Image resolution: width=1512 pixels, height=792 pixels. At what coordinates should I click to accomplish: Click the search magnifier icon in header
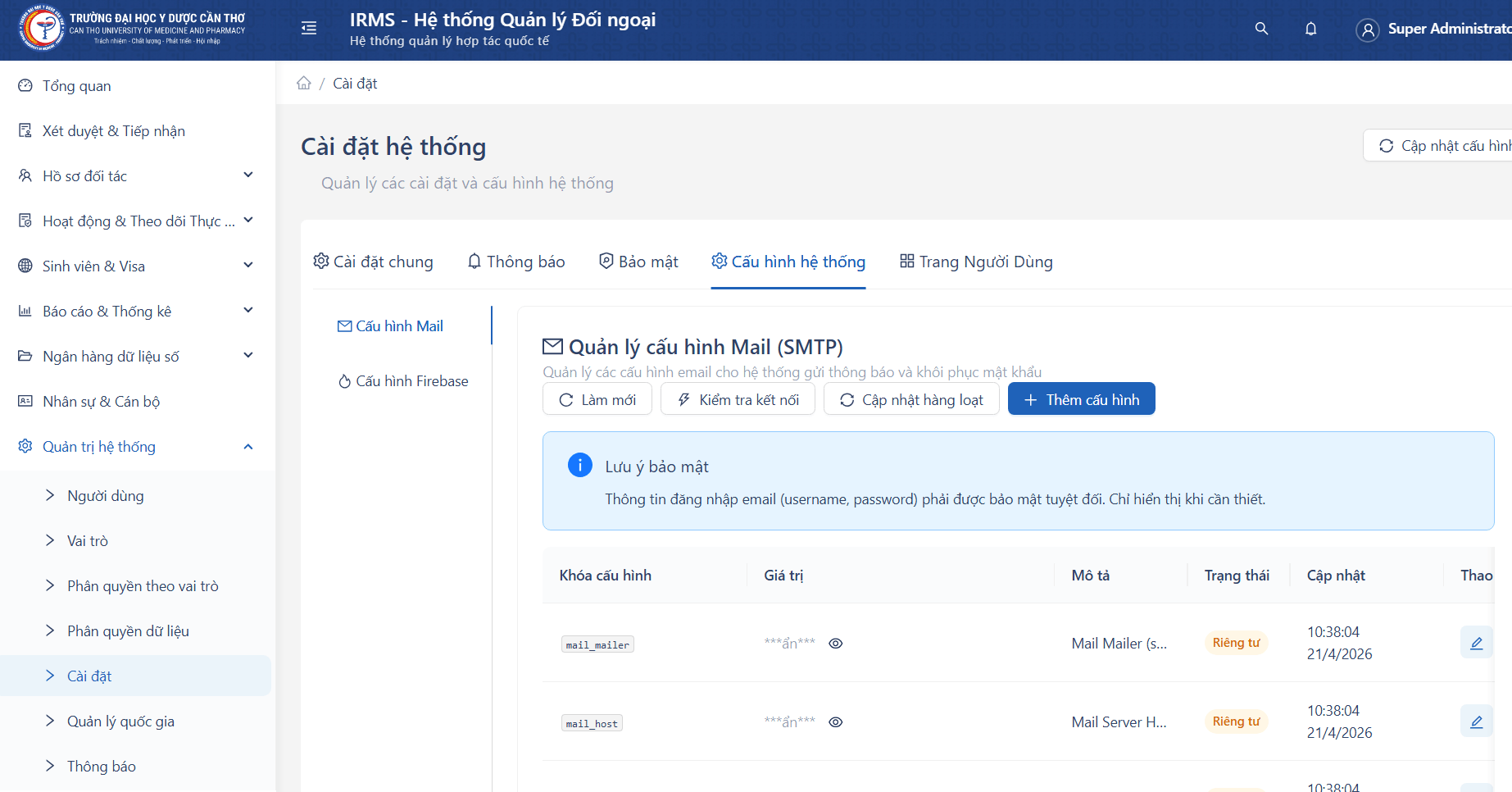click(1261, 29)
